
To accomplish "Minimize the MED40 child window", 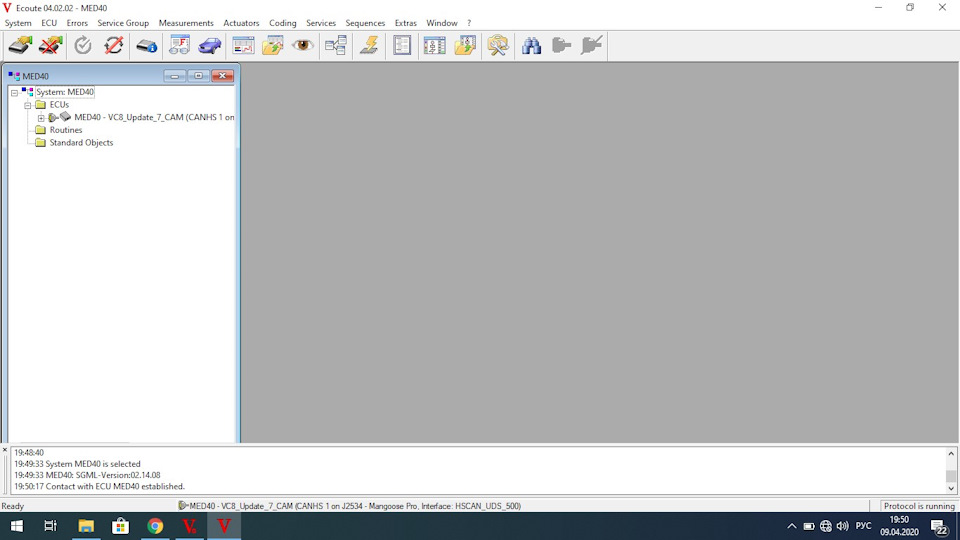I will (174, 76).
